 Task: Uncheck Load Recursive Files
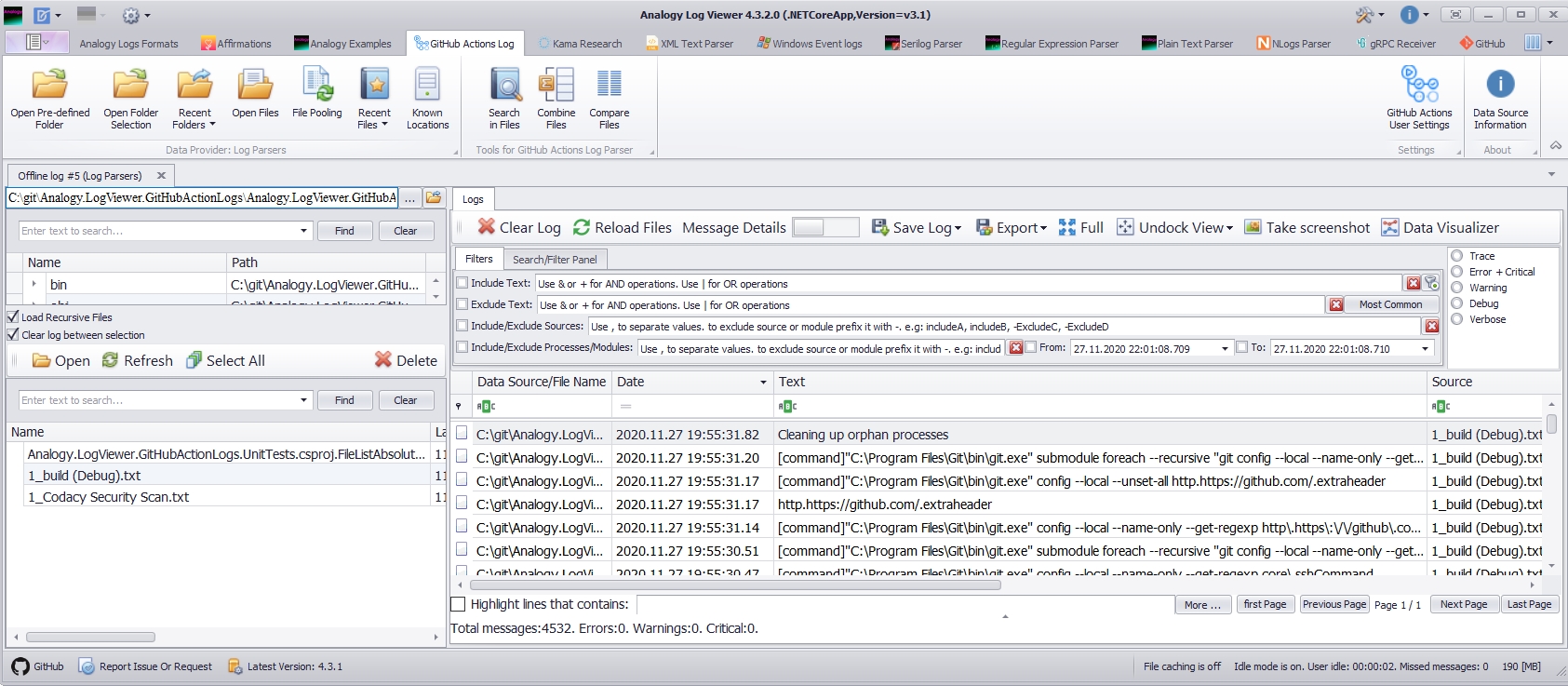pos(13,316)
